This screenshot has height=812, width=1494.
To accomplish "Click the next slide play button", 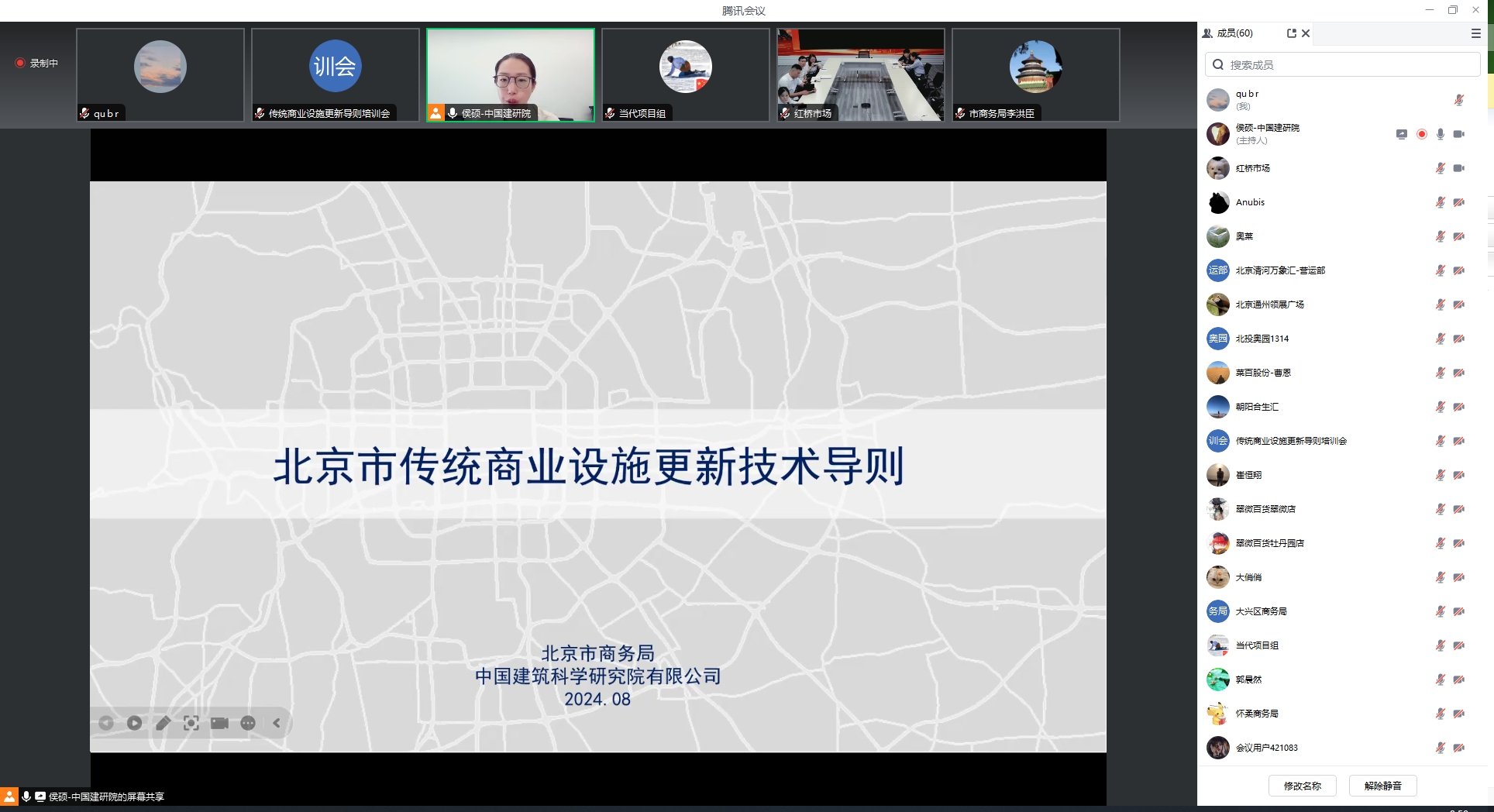I will pyautogui.click(x=134, y=723).
